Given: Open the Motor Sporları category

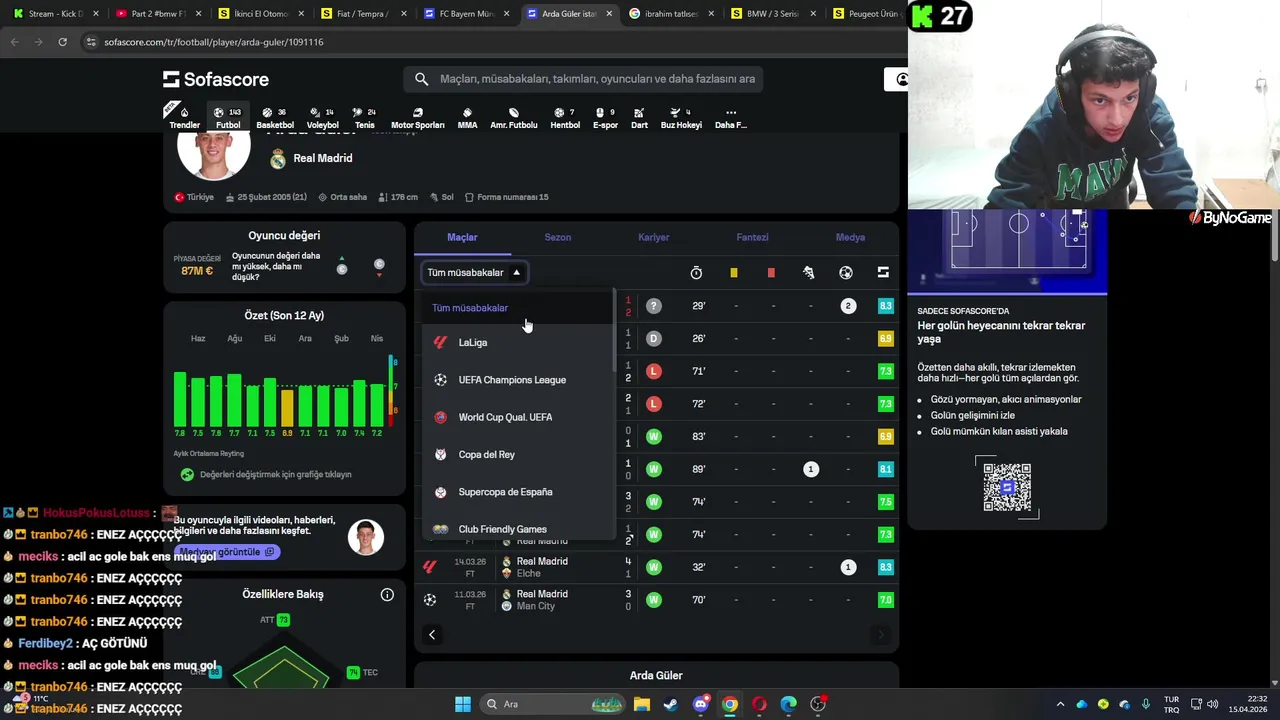Looking at the screenshot, I should tap(417, 118).
